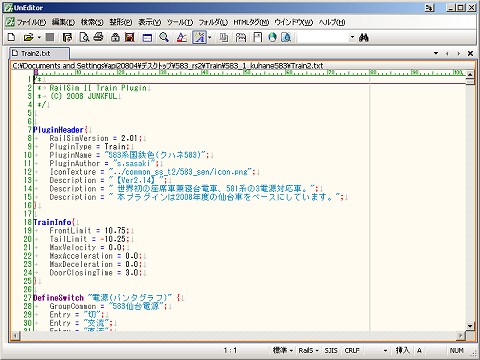Click the copy documents icon
Image resolution: width=480 pixels, height=360 pixels.
tap(224, 37)
